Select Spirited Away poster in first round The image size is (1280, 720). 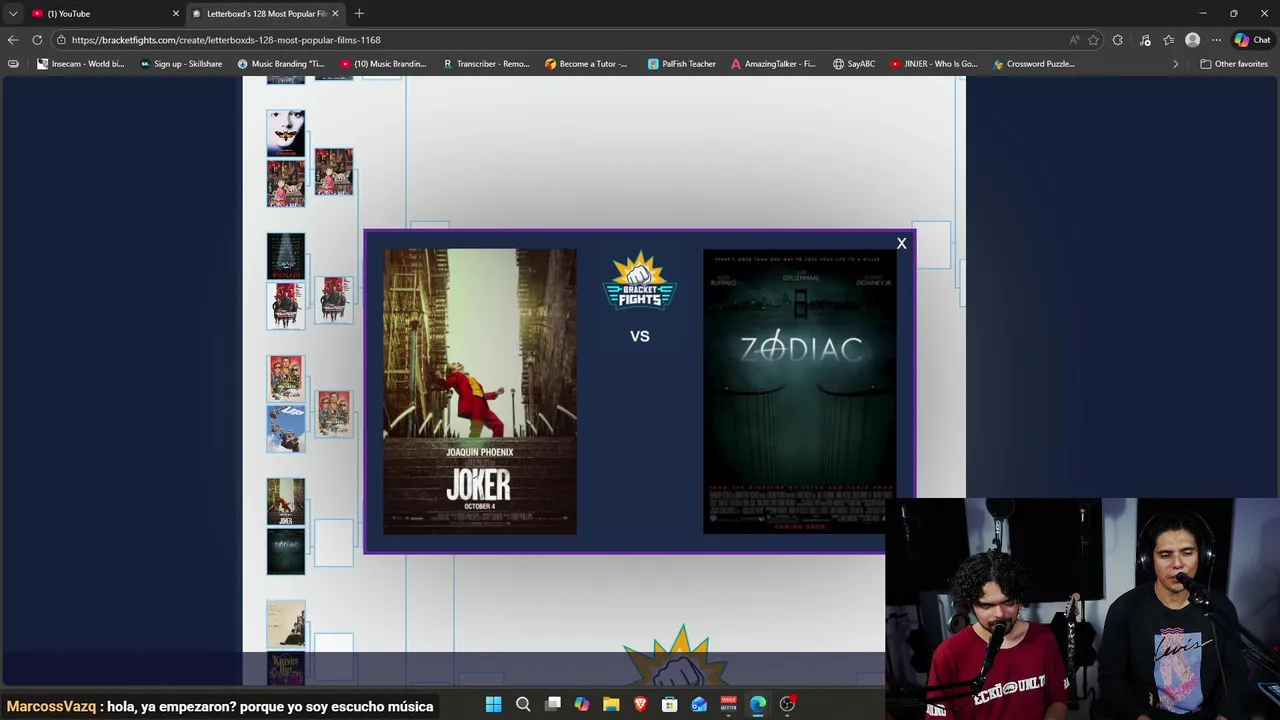coord(286,183)
